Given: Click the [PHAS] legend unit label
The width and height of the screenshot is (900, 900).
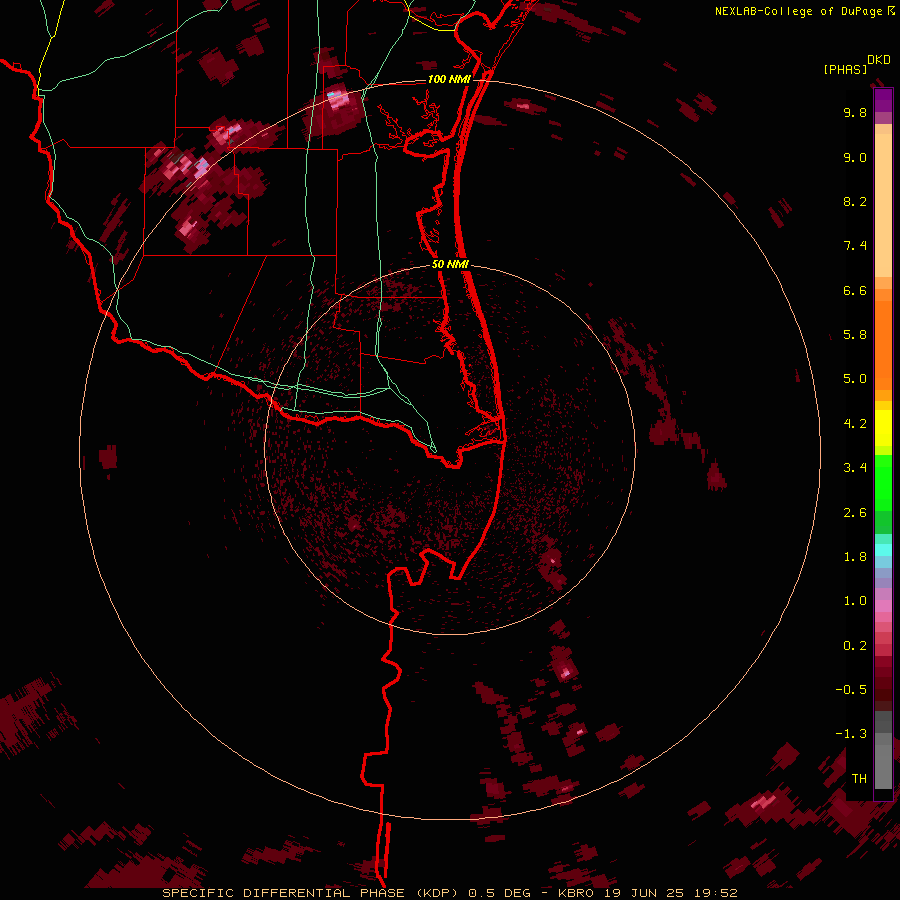Looking at the screenshot, I should [845, 70].
